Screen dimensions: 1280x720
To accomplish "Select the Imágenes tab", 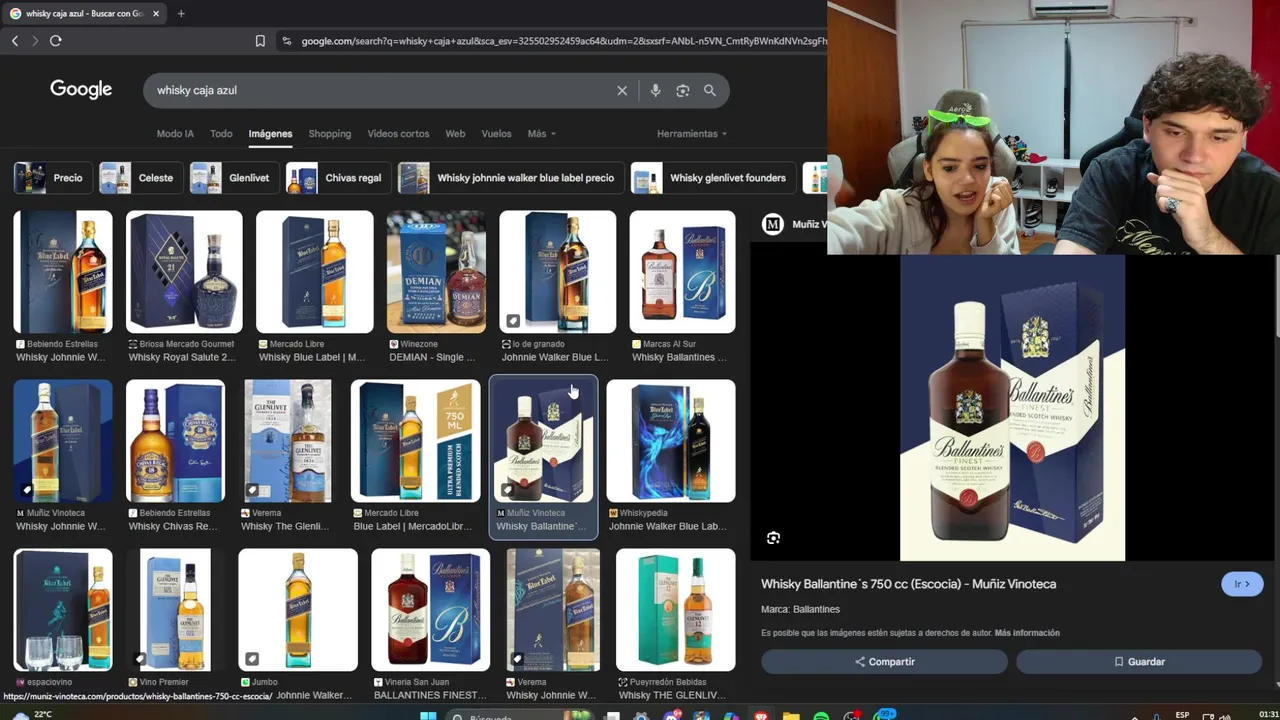I will [270, 133].
